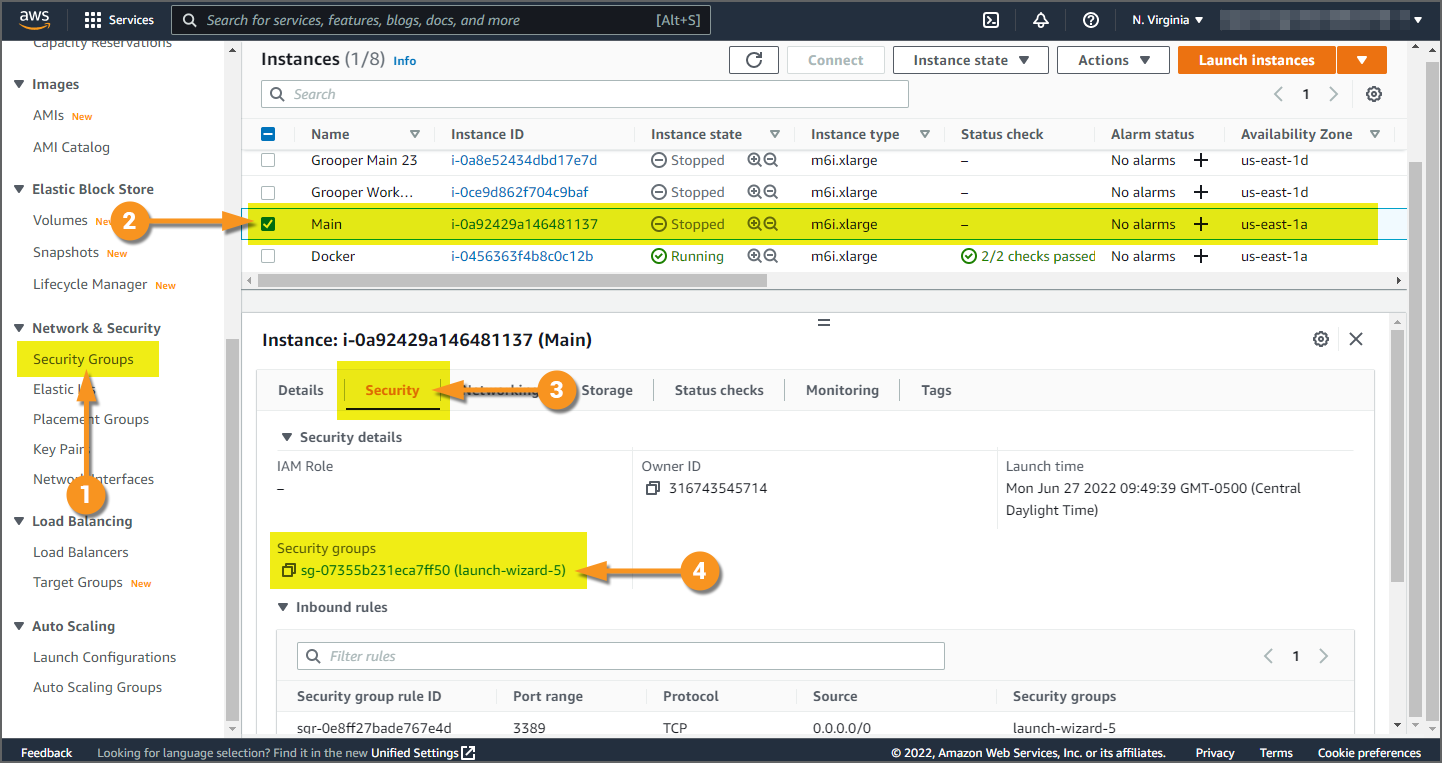Copy the Owner ID value
Image resolution: width=1442 pixels, height=763 pixels.
click(653, 489)
